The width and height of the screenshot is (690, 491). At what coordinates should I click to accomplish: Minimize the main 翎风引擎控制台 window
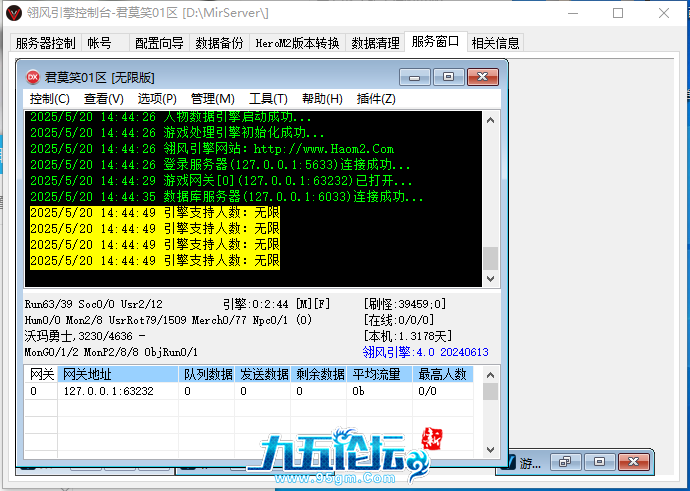point(573,13)
